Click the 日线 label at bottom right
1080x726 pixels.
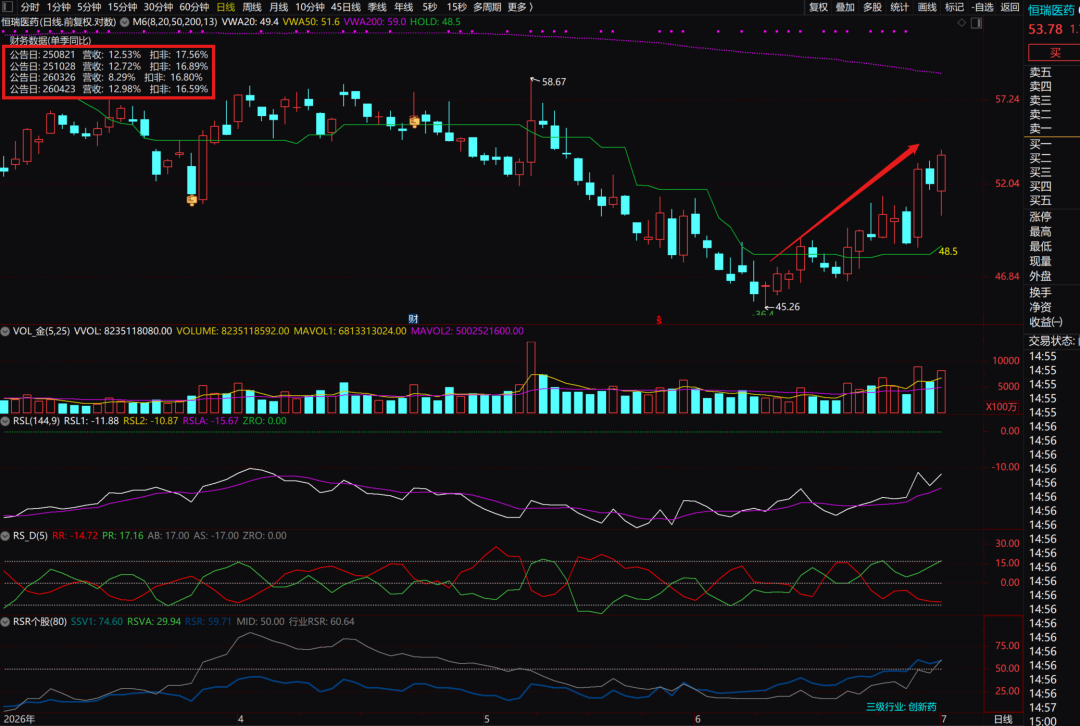click(1003, 719)
